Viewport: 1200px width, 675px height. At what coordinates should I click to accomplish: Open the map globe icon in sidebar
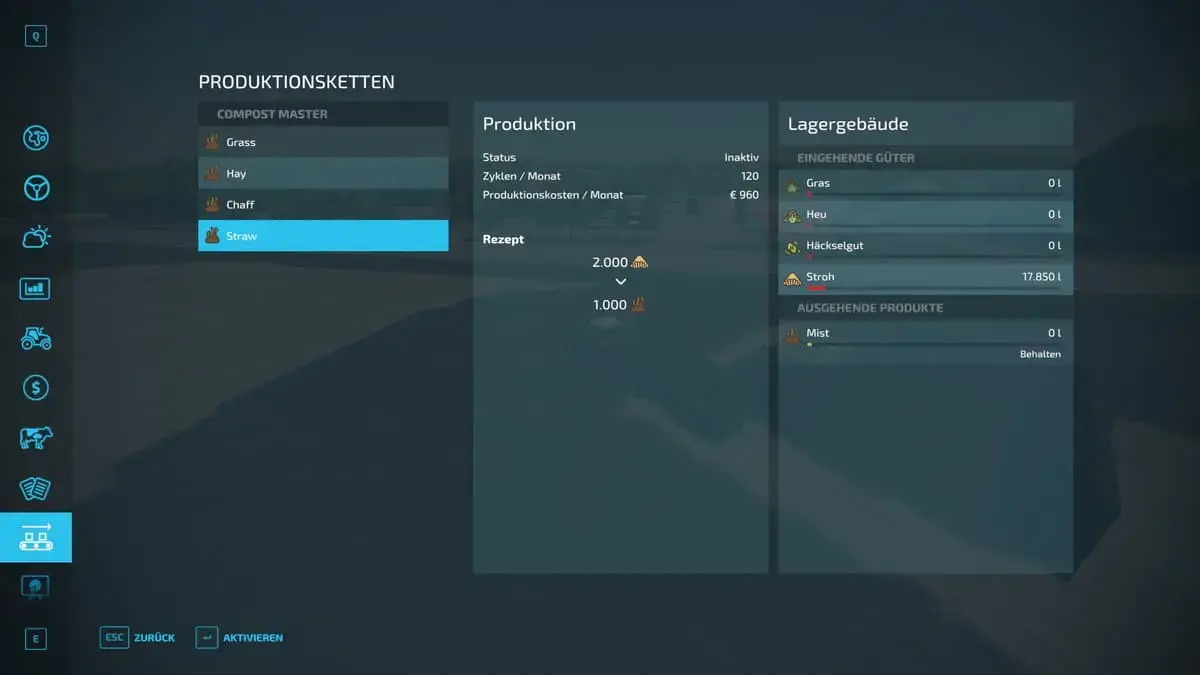tap(36, 138)
